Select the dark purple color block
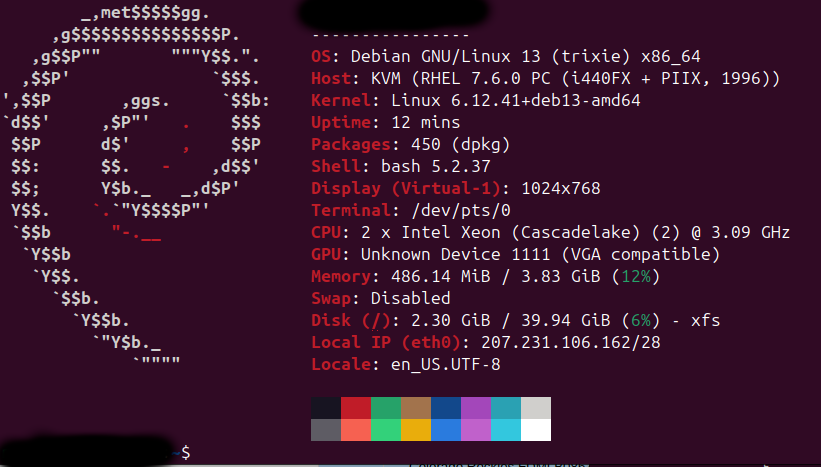Image resolution: width=821 pixels, height=467 pixels. (x=476, y=408)
